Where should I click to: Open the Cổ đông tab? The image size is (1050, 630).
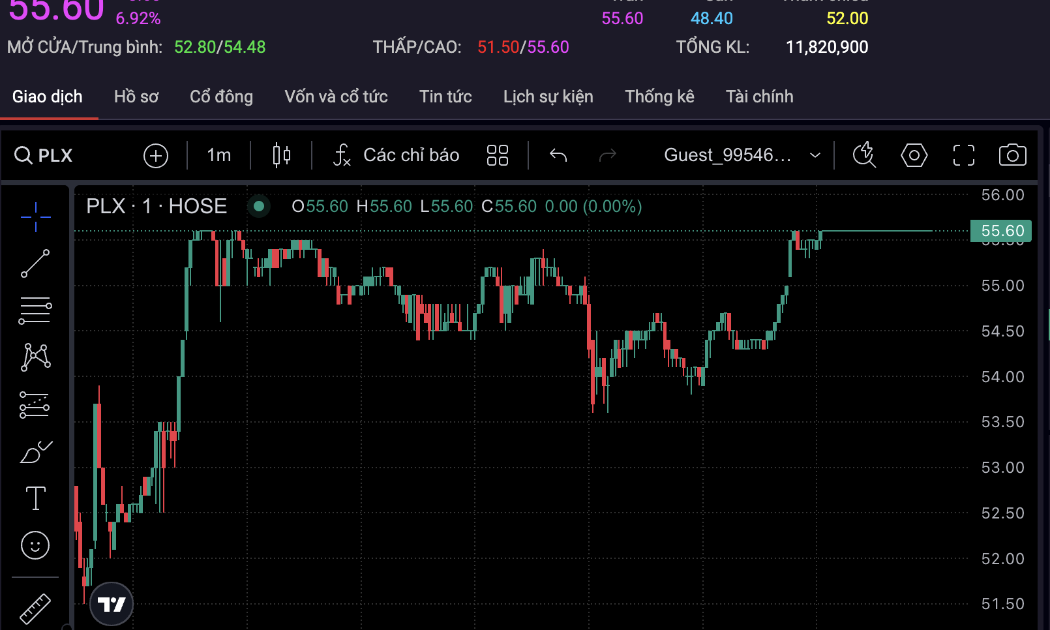(221, 97)
